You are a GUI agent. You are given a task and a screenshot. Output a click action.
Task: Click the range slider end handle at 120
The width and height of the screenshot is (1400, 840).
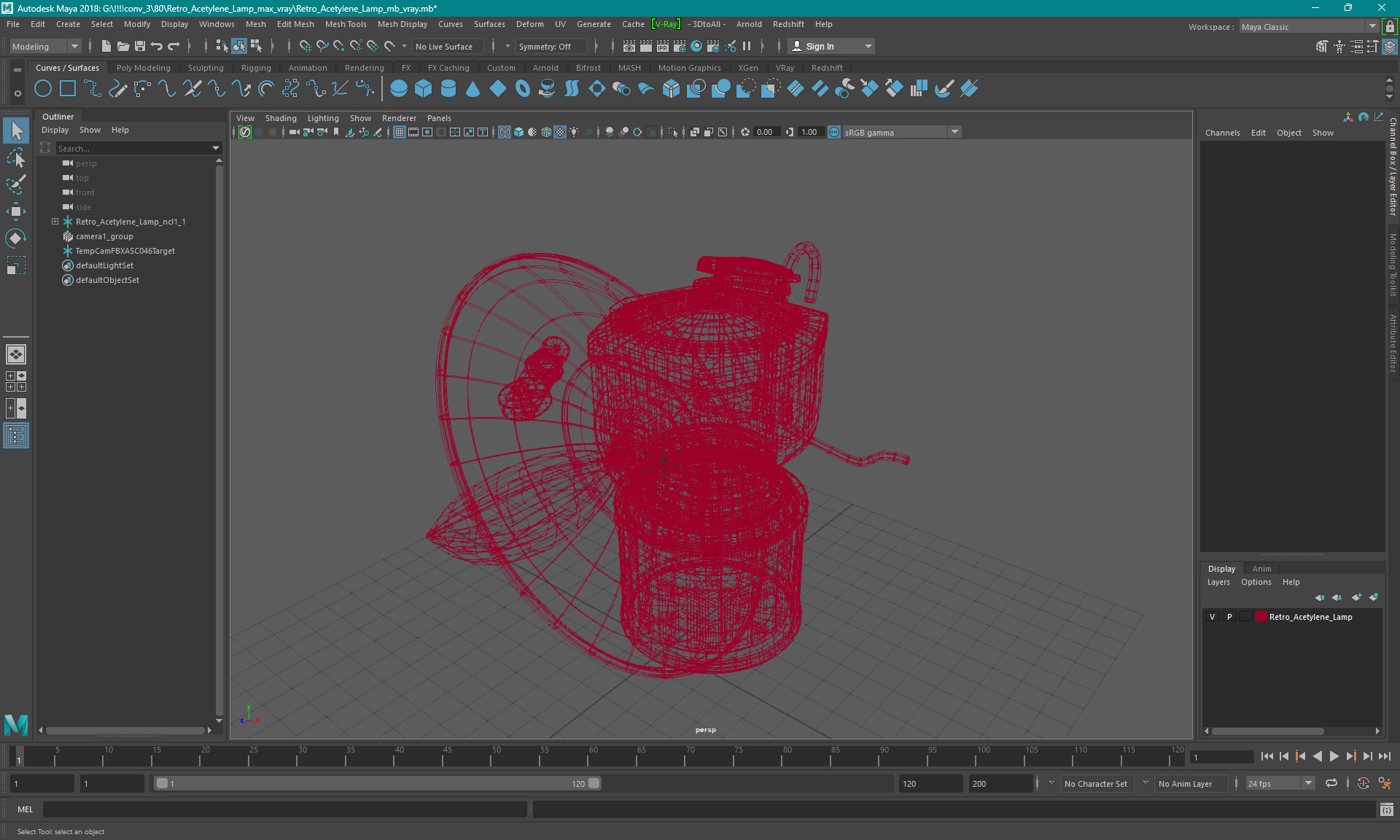pyautogui.click(x=594, y=783)
